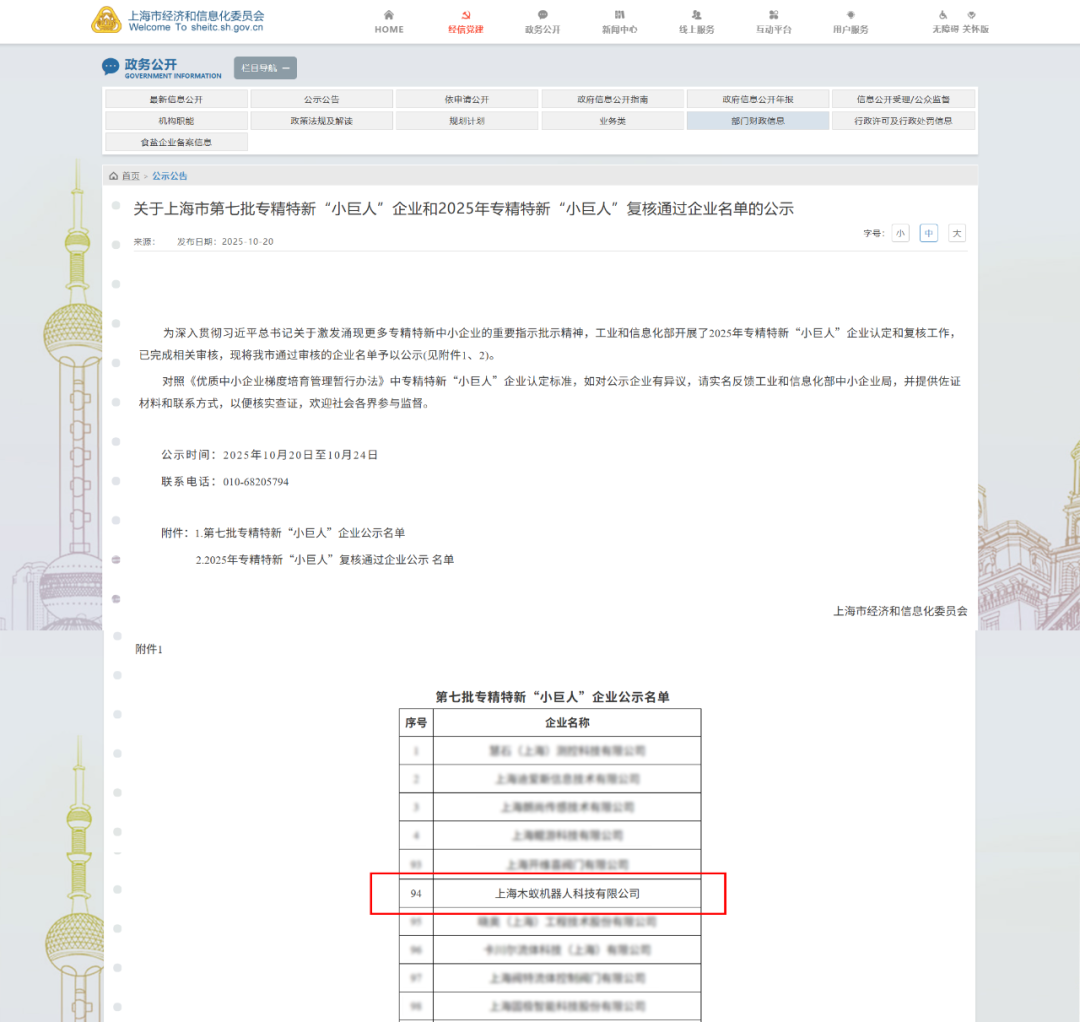Open 互动平台 interaction platform icon

tap(773, 15)
